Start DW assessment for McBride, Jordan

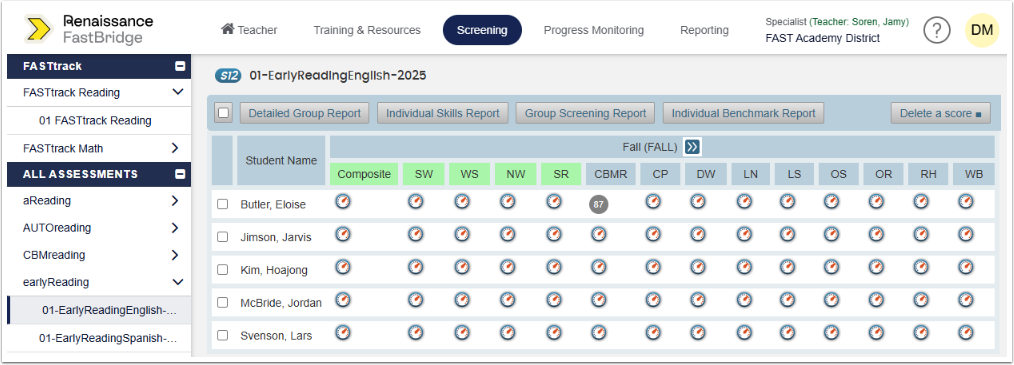[698, 299]
